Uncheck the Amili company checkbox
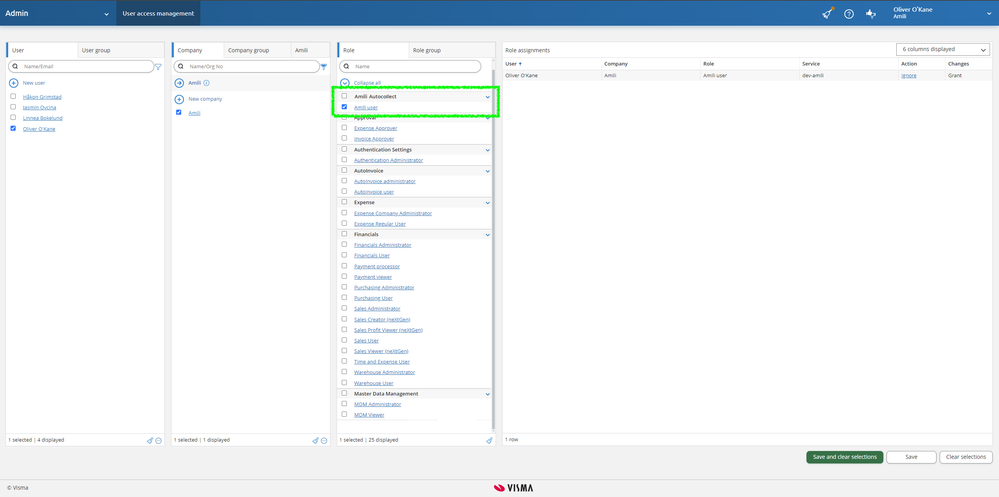The image size is (999, 497). 178,112
